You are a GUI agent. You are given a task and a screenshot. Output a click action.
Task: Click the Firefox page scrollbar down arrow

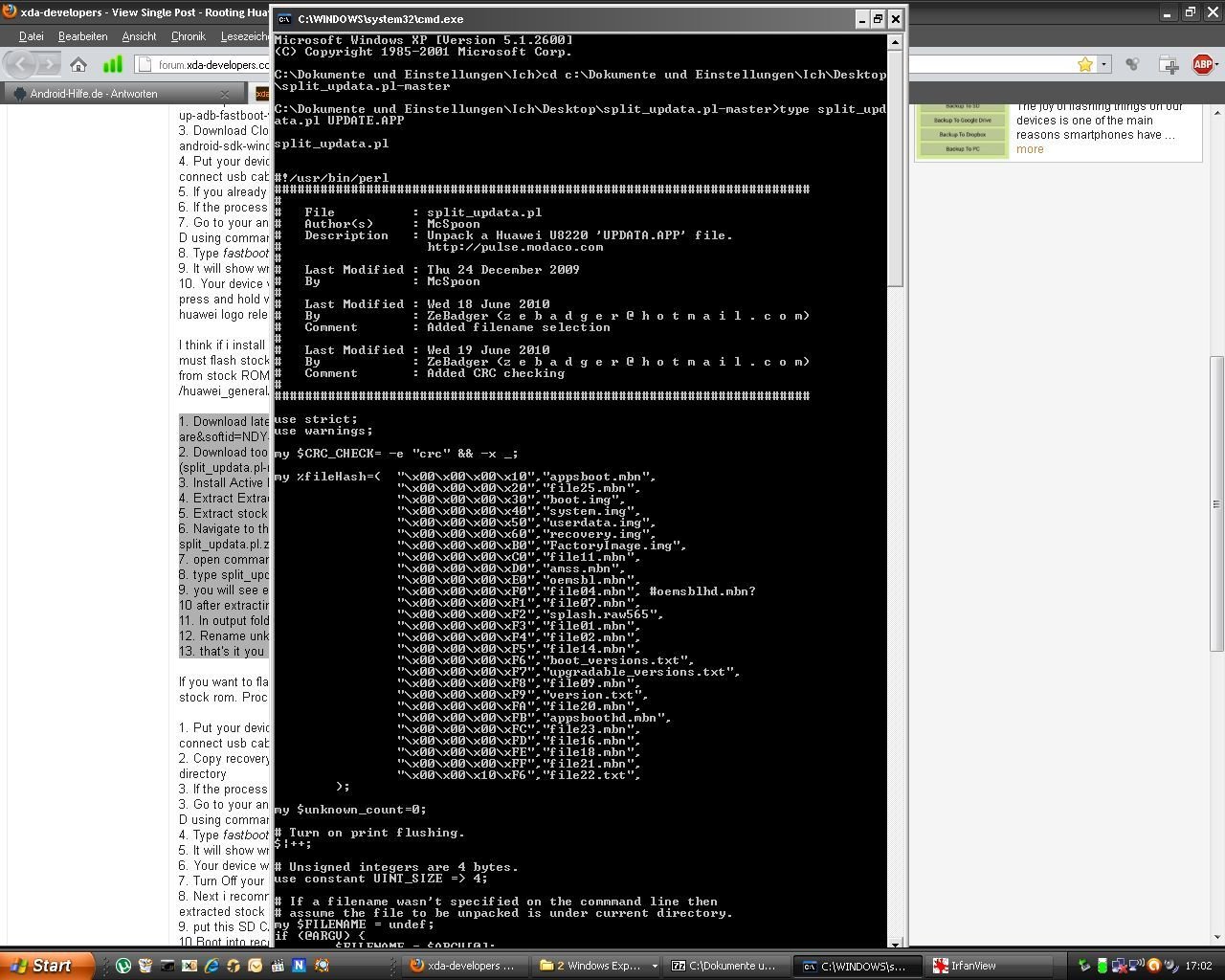coord(1216,937)
